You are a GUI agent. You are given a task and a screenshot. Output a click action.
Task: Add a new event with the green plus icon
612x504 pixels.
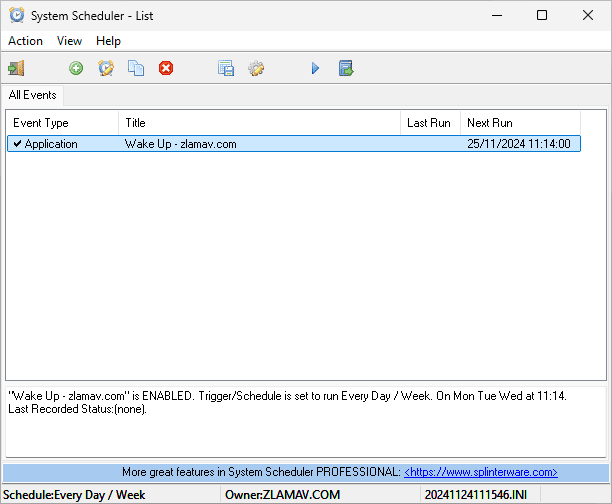click(x=76, y=68)
